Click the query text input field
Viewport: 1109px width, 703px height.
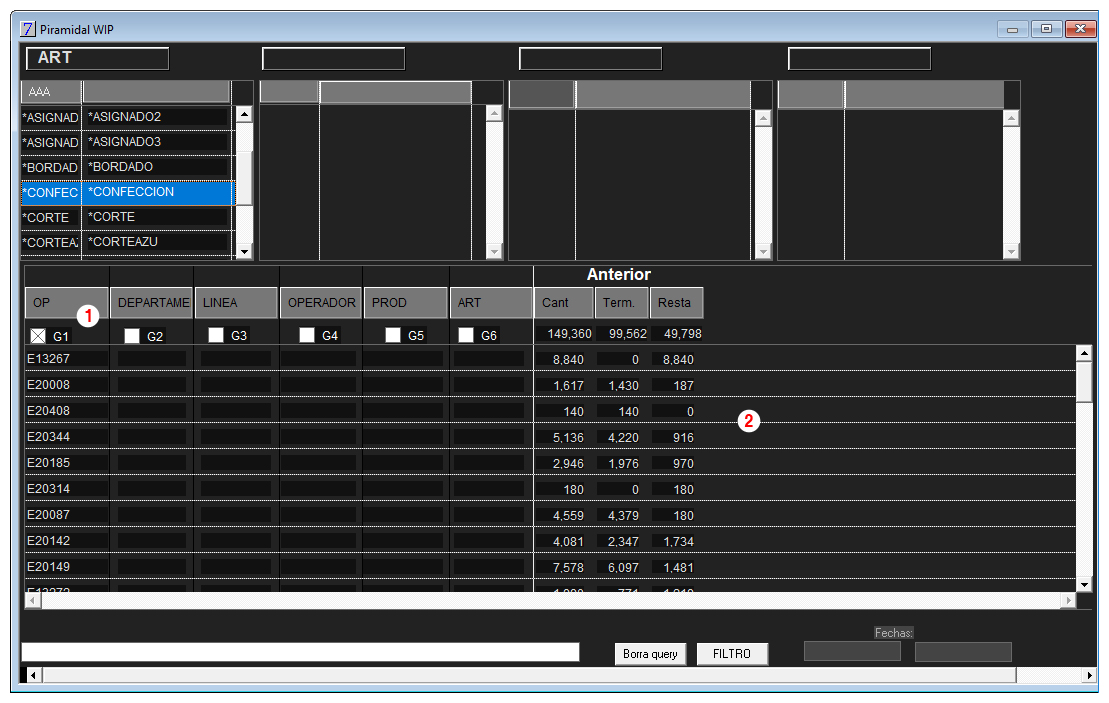coord(301,652)
